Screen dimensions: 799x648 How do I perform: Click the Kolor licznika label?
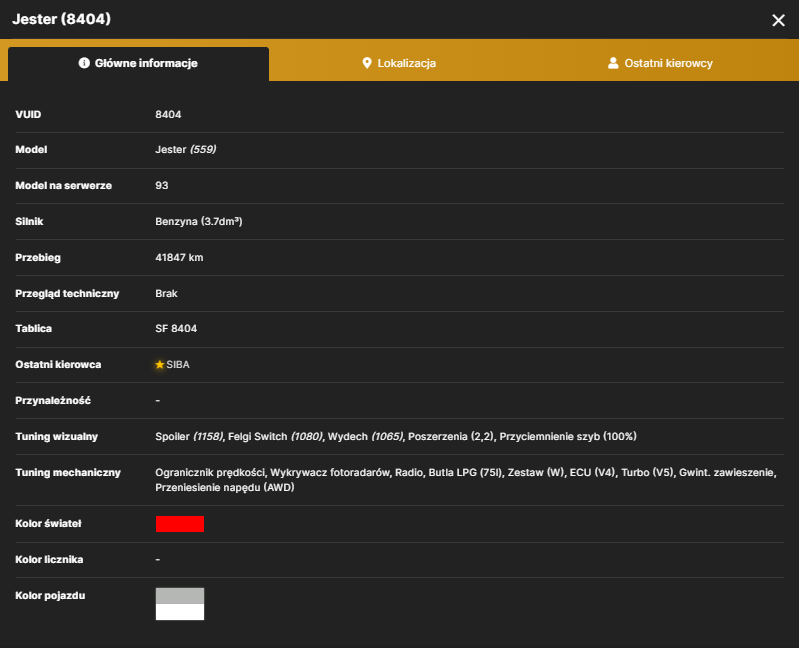tap(49, 560)
